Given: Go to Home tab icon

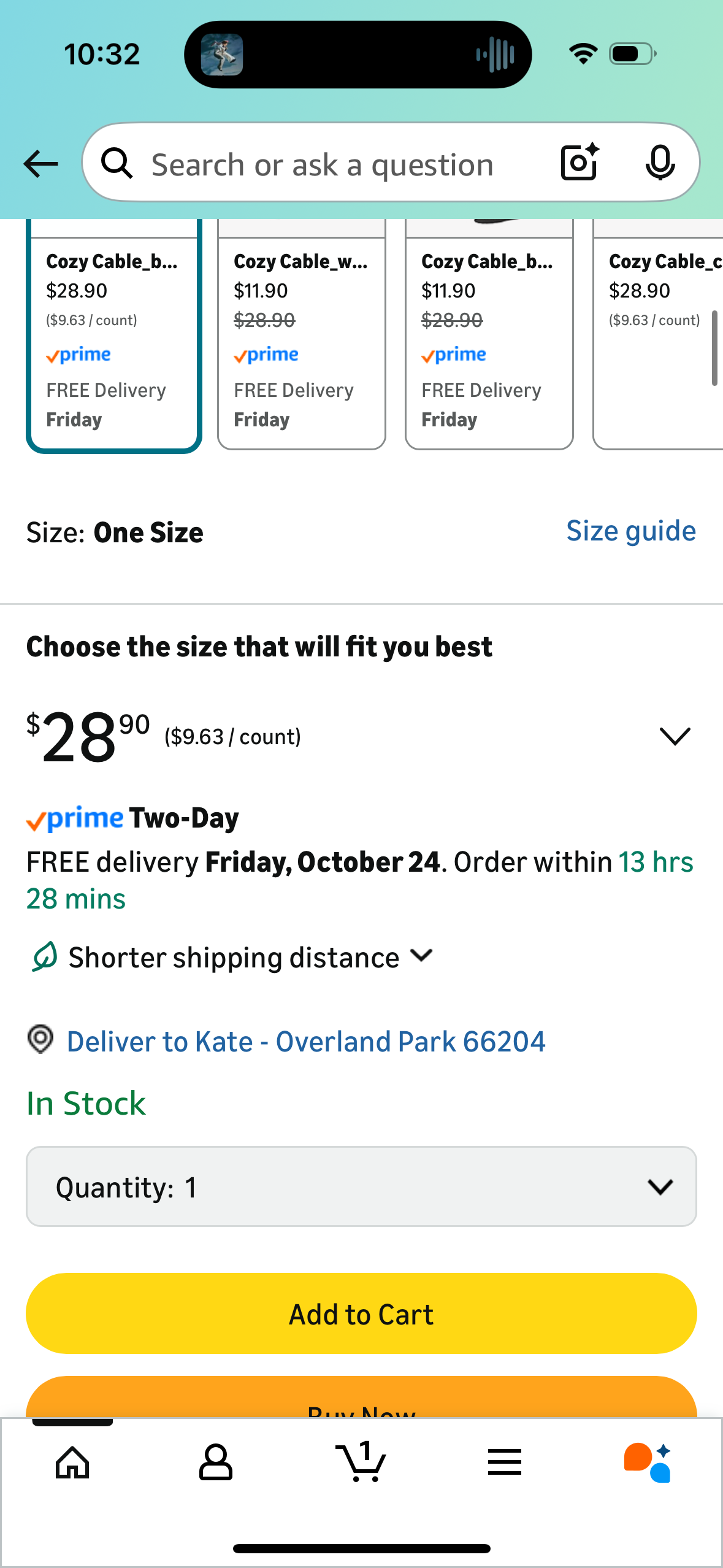Looking at the screenshot, I should pyautogui.click(x=72, y=1462).
